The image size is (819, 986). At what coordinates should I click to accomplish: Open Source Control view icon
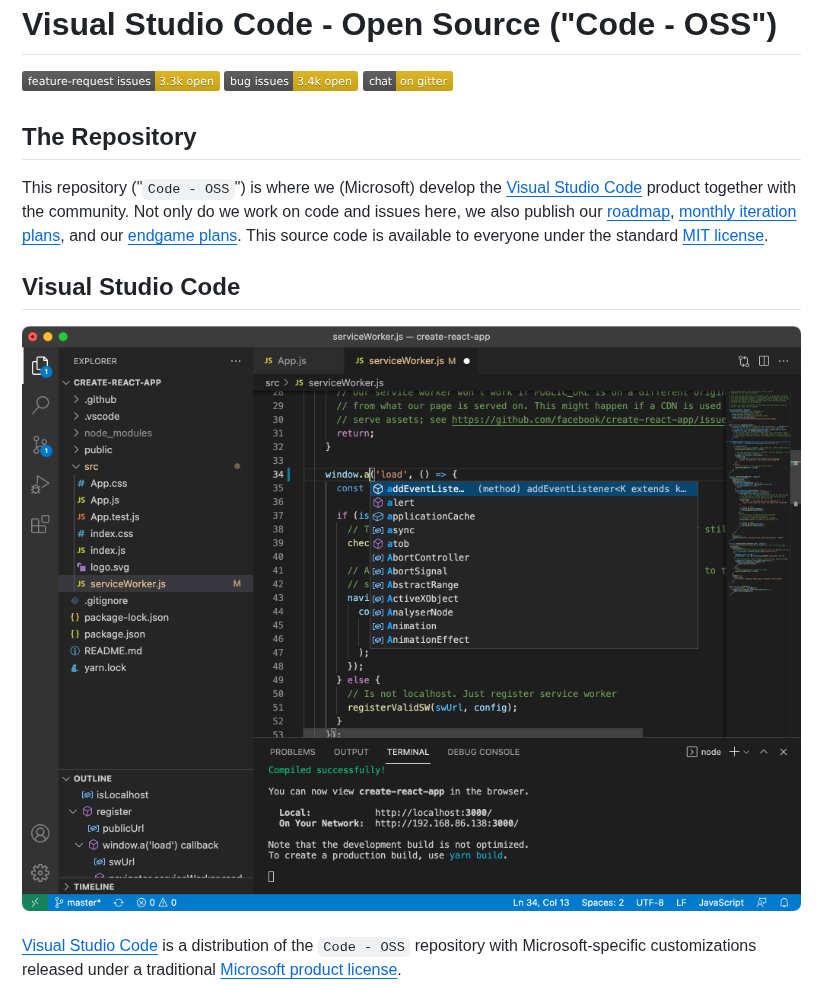(40, 445)
